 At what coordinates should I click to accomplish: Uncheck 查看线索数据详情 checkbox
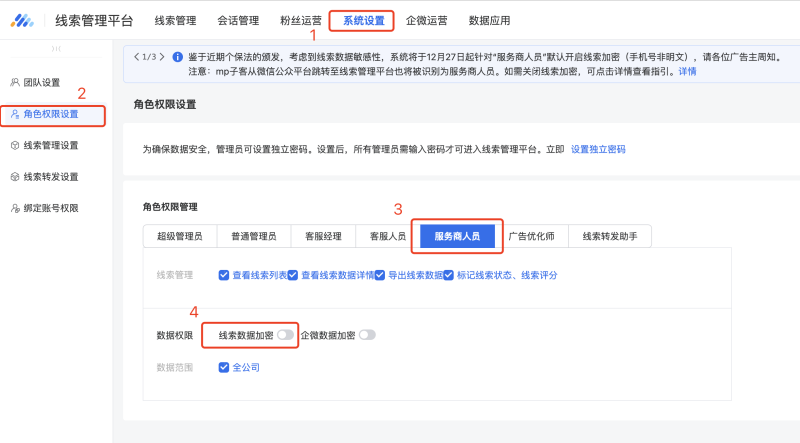pyautogui.click(x=292, y=275)
